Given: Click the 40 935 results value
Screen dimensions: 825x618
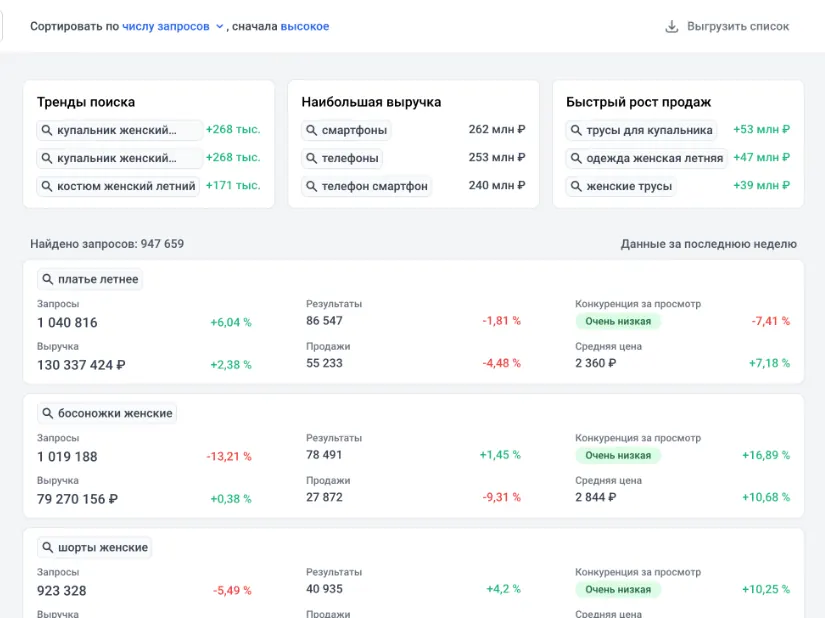Looking at the screenshot, I should (324, 589).
